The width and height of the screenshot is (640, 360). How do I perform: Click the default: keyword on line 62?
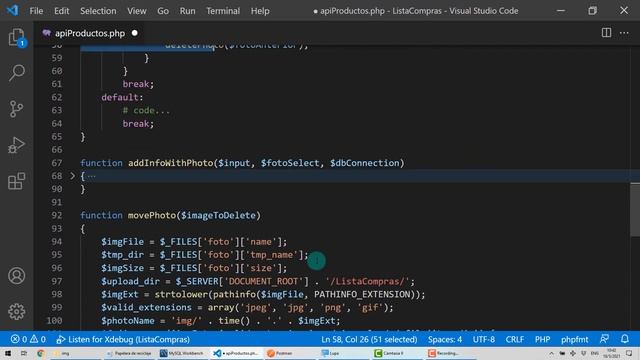(122, 97)
